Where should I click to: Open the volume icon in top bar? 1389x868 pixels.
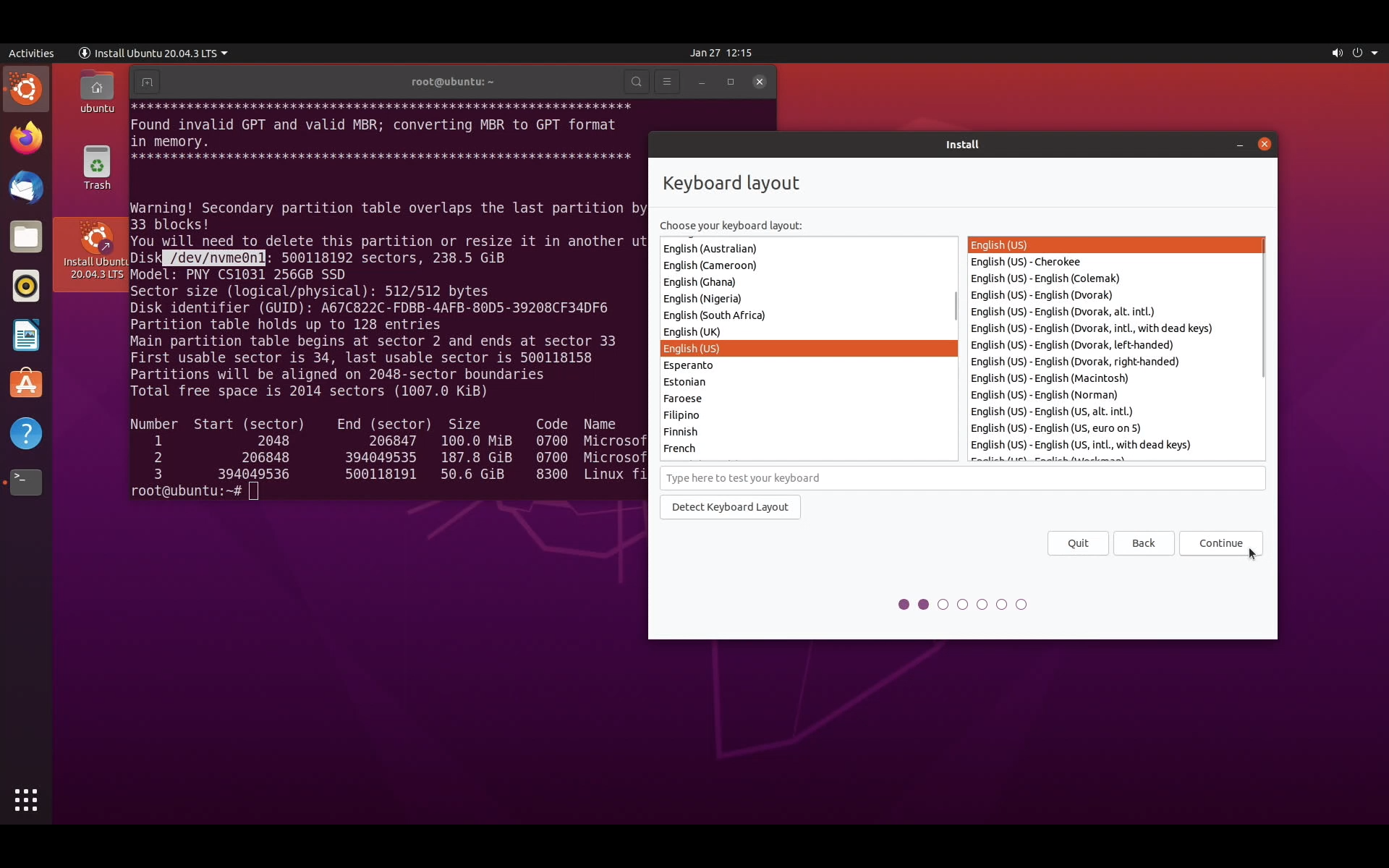[1337, 53]
